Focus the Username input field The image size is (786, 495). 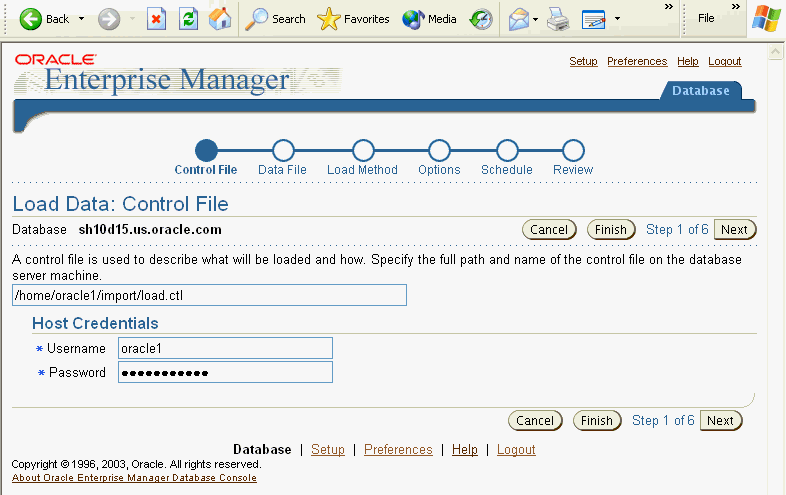click(x=224, y=348)
